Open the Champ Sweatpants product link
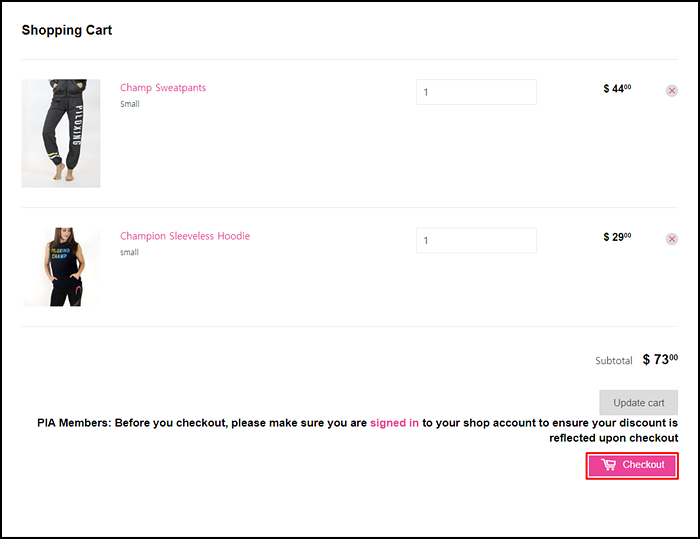The image size is (700, 539). pyautogui.click(x=163, y=88)
